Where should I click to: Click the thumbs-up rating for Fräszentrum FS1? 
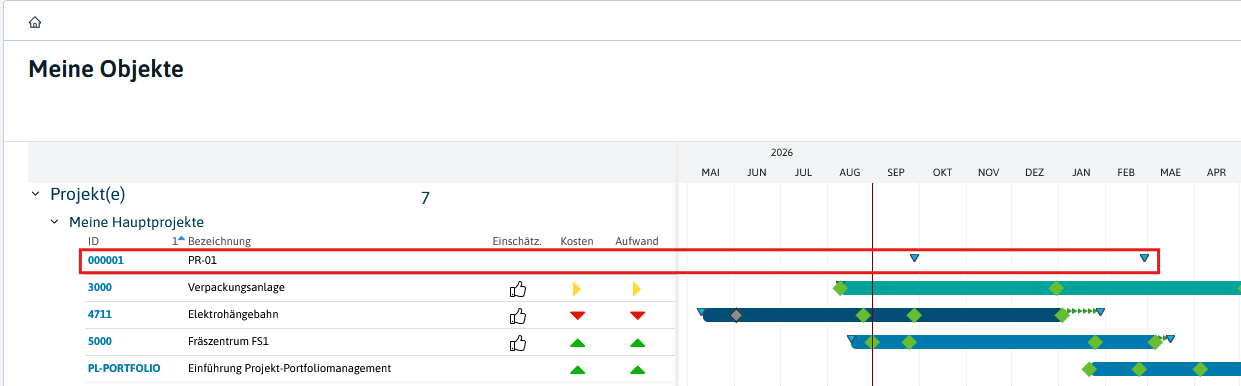click(518, 343)
